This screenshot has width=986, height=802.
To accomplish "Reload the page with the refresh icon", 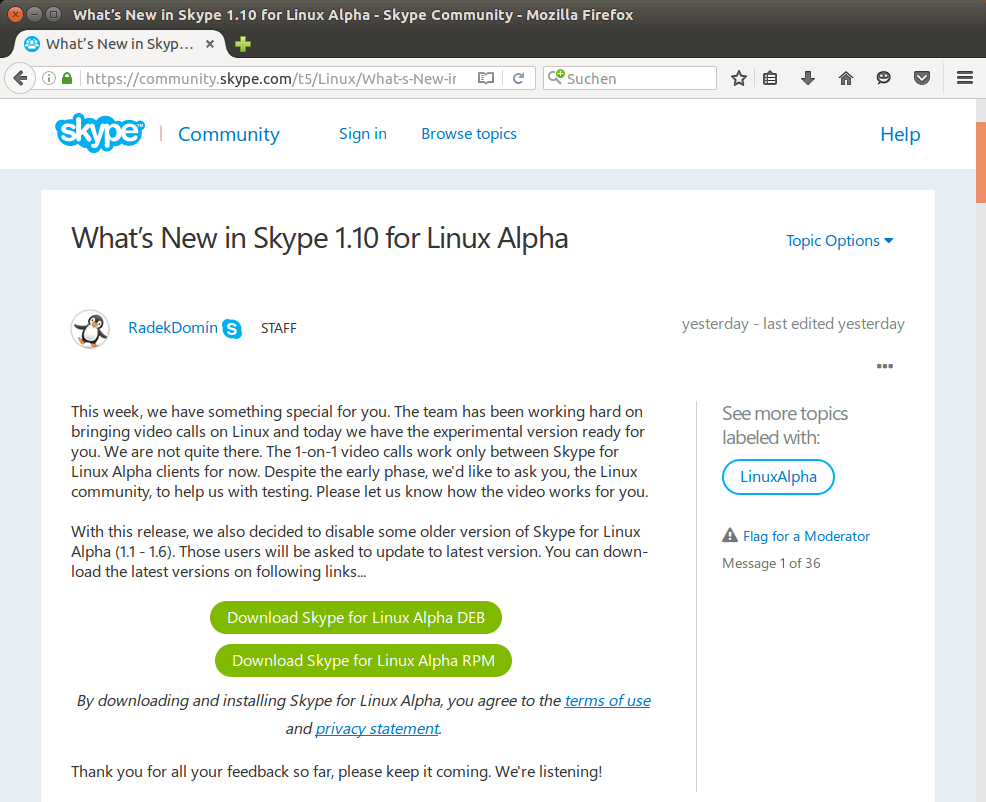I will pos(519,78).
